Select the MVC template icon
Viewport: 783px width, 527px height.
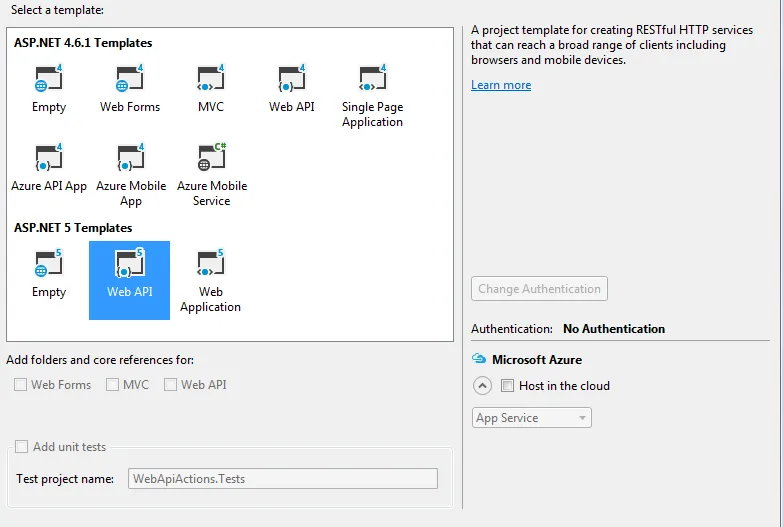click(211, 78)
